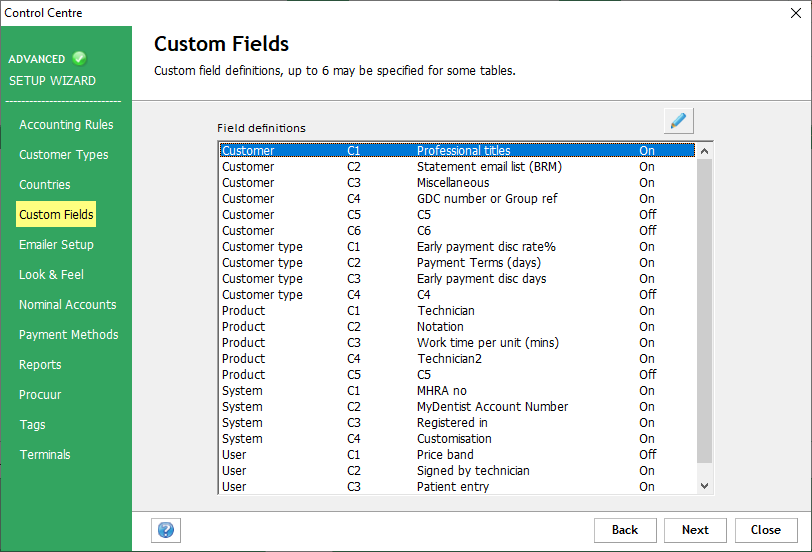Click the pencil edit icon

tap(678, 121)
